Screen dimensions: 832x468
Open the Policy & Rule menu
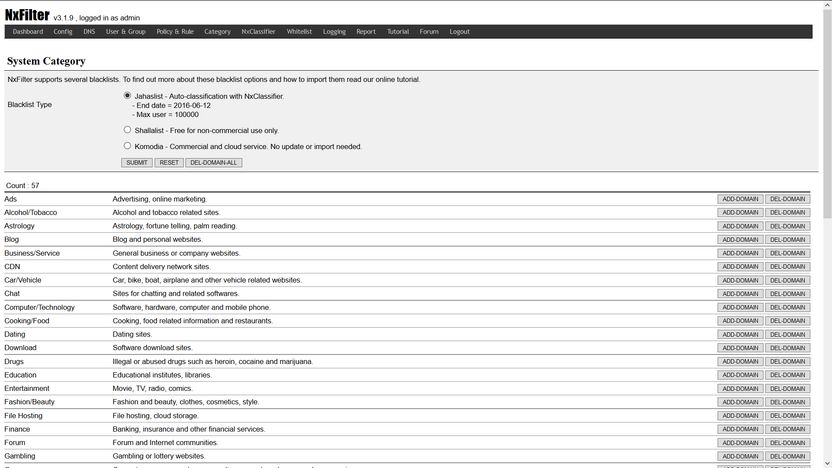coord(175,32)
